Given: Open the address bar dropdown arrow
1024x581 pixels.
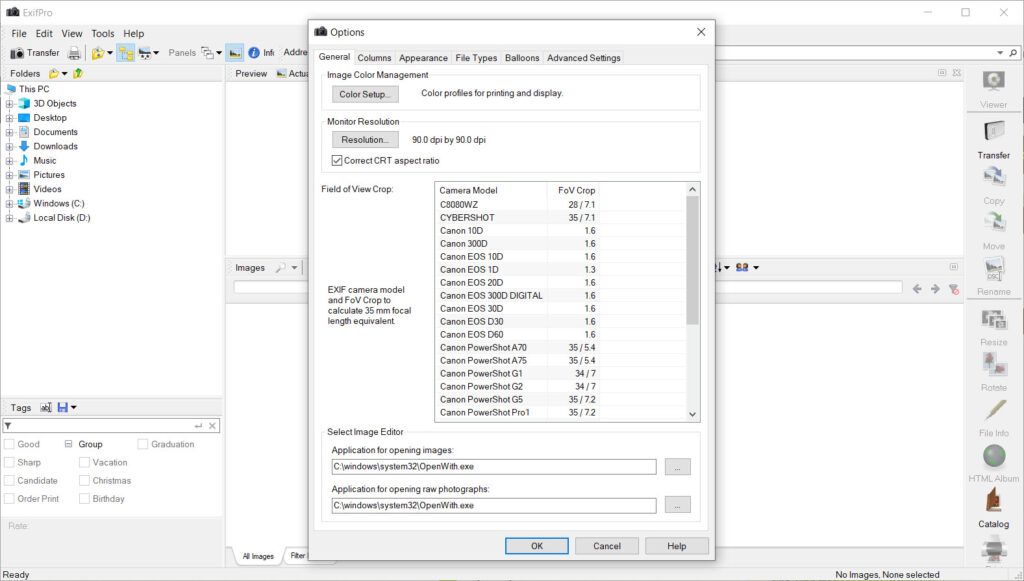Looking at the screenshot, I should (1000, 53).
